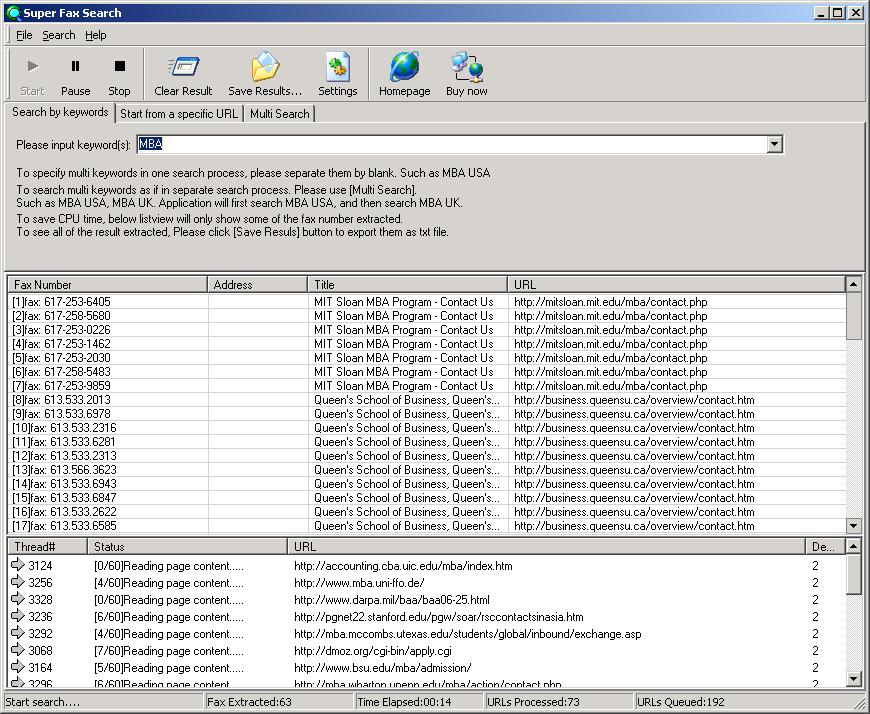
Task: Click the Pause toolbar icon
Action: [75, 75]
